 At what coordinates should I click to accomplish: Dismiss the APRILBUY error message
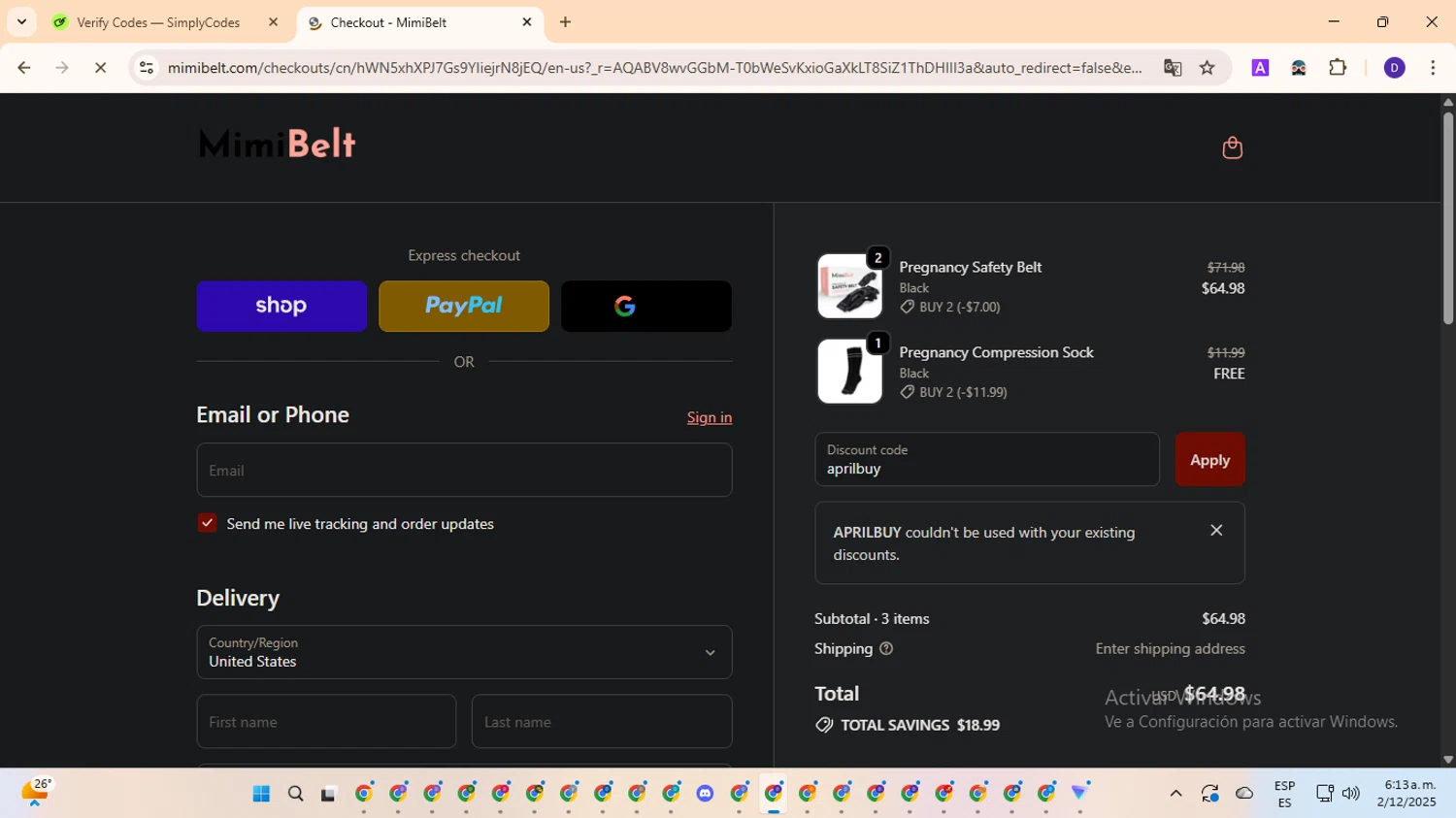point(1216,530)
